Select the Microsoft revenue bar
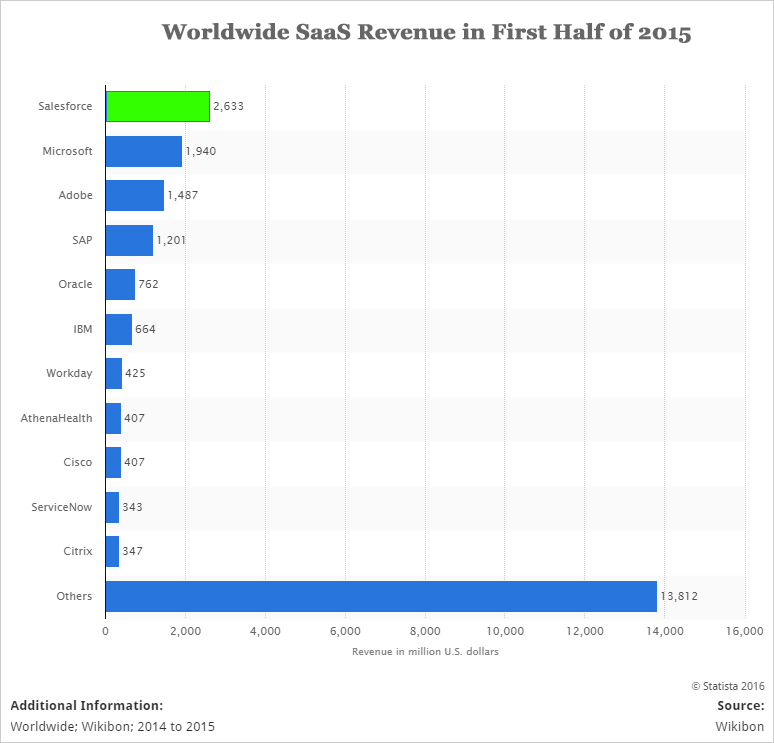774x743 pixels. (144, 151)
